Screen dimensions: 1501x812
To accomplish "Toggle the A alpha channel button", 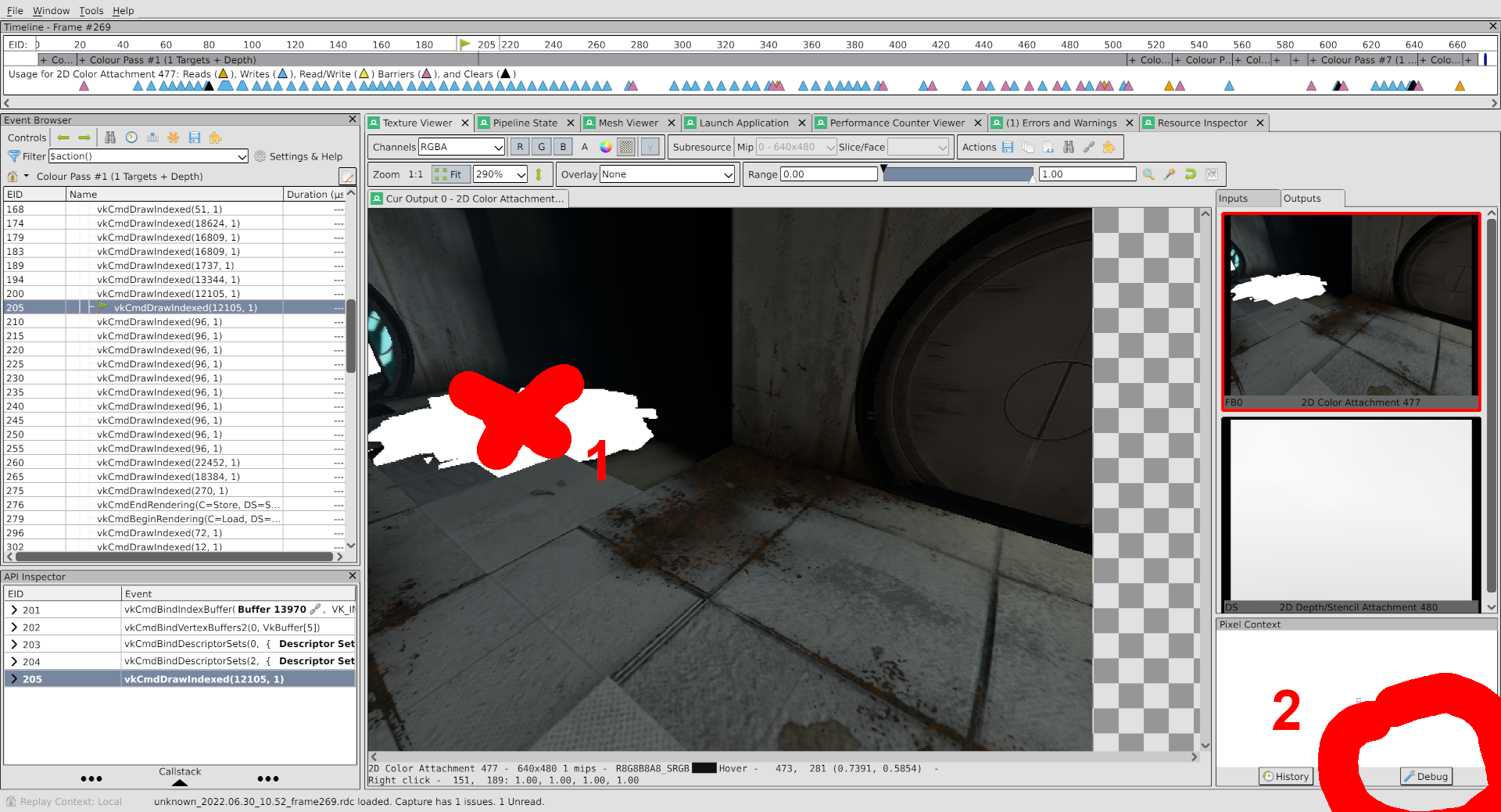I will click(584, 147).
